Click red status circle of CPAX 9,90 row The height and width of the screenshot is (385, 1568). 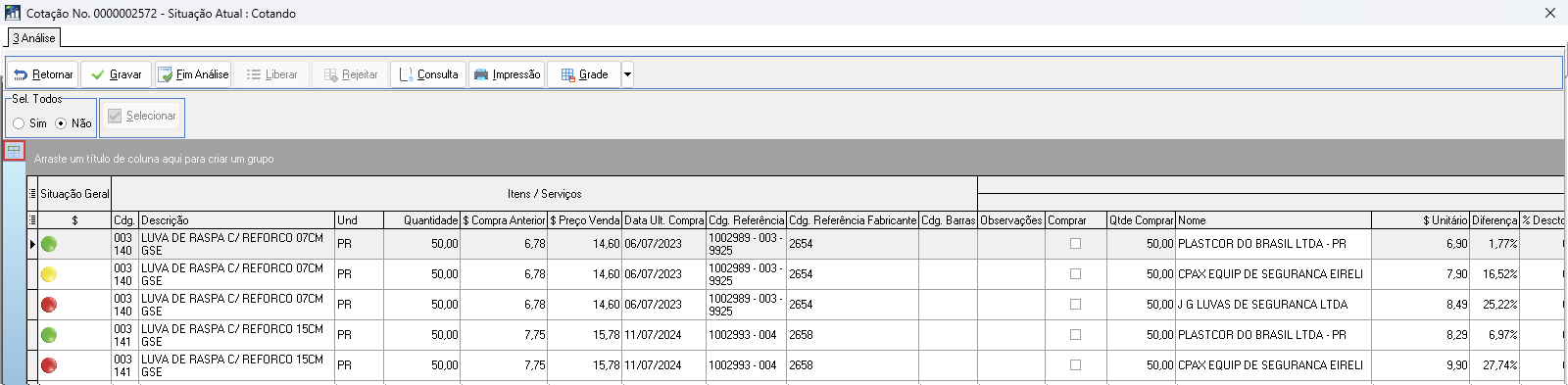click(49, 365)
